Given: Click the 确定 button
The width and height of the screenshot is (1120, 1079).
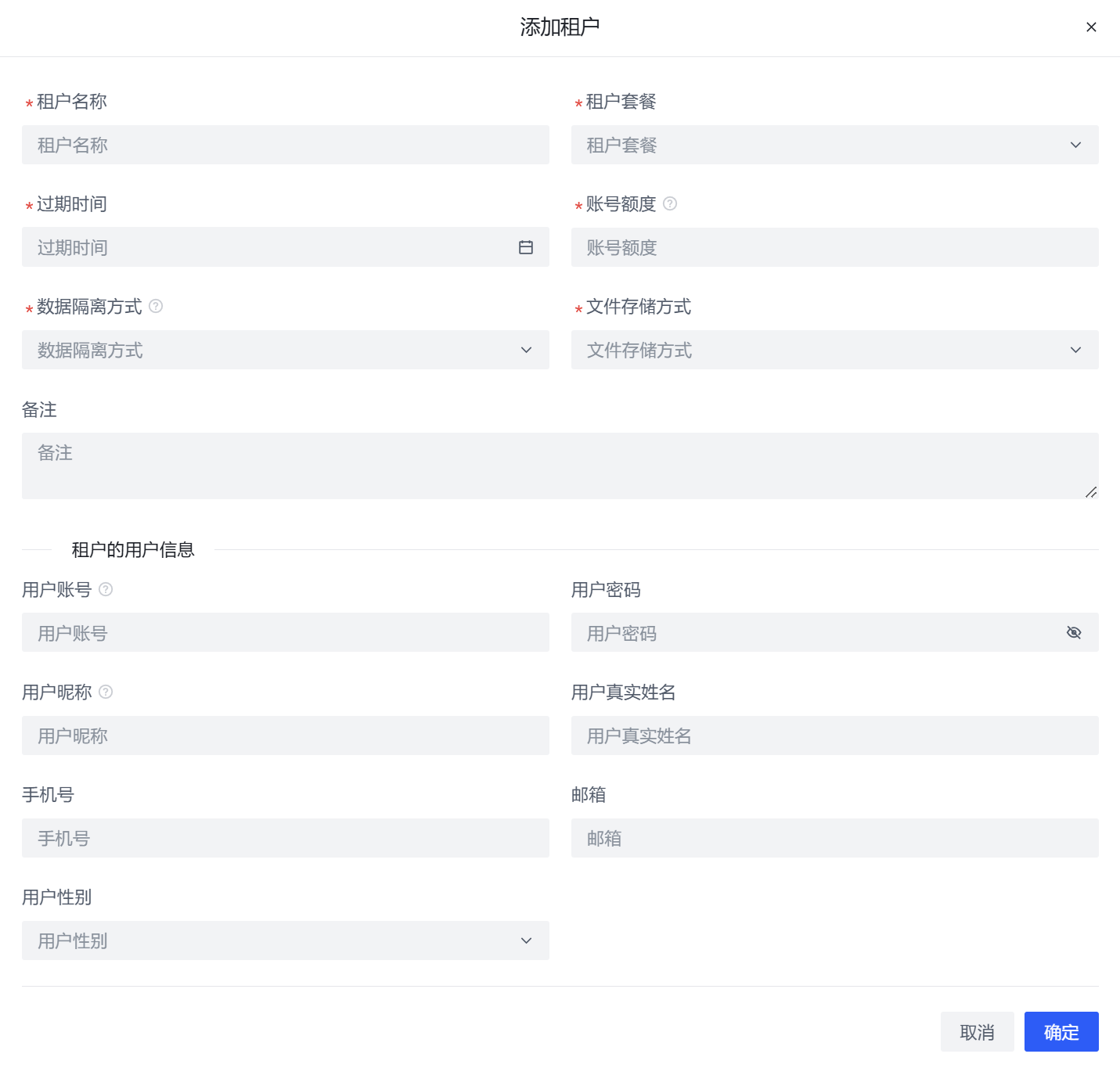Looking at the screenshot, I should (x=1061, y=1032).
